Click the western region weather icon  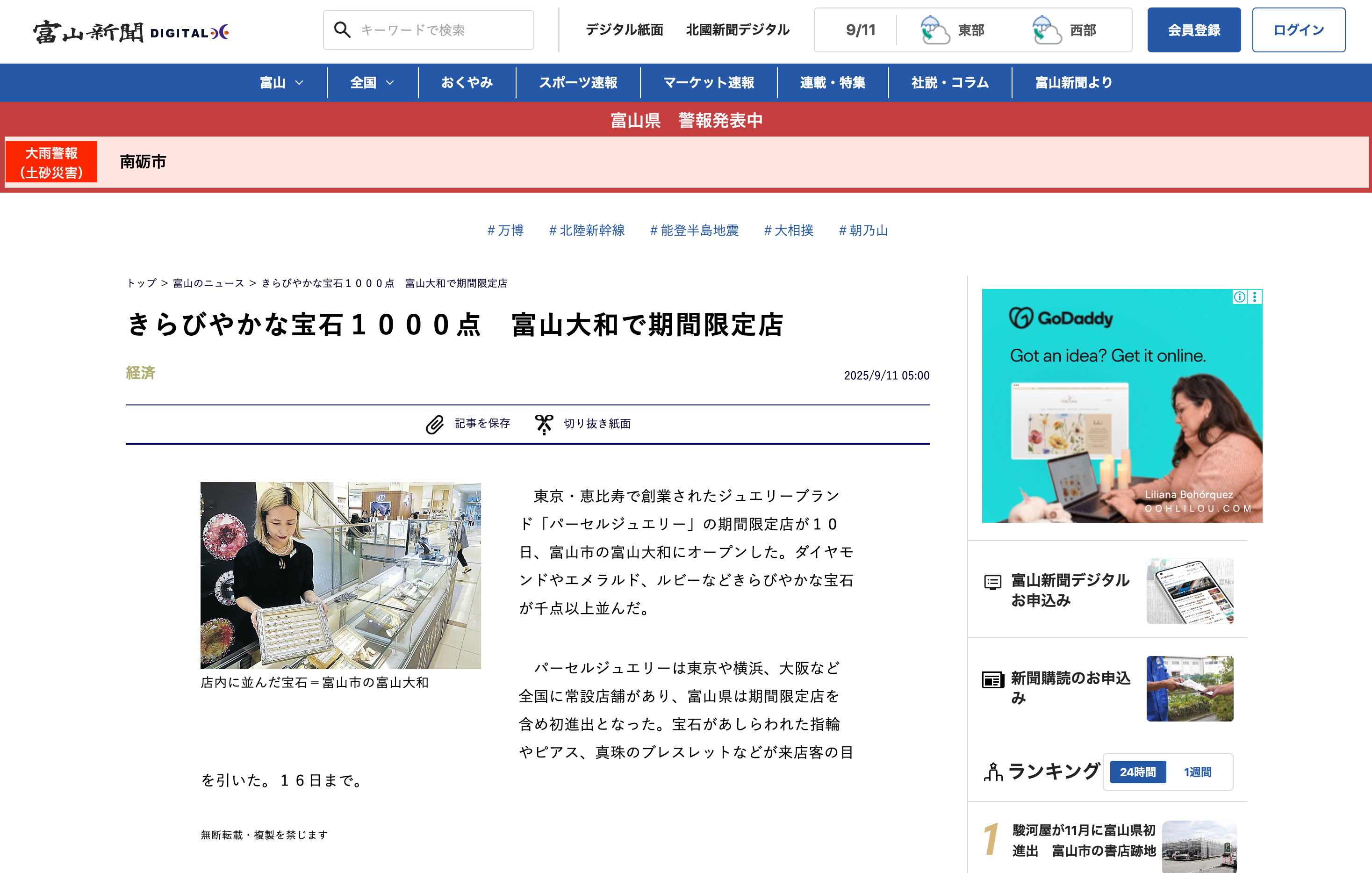(1046, 29)
